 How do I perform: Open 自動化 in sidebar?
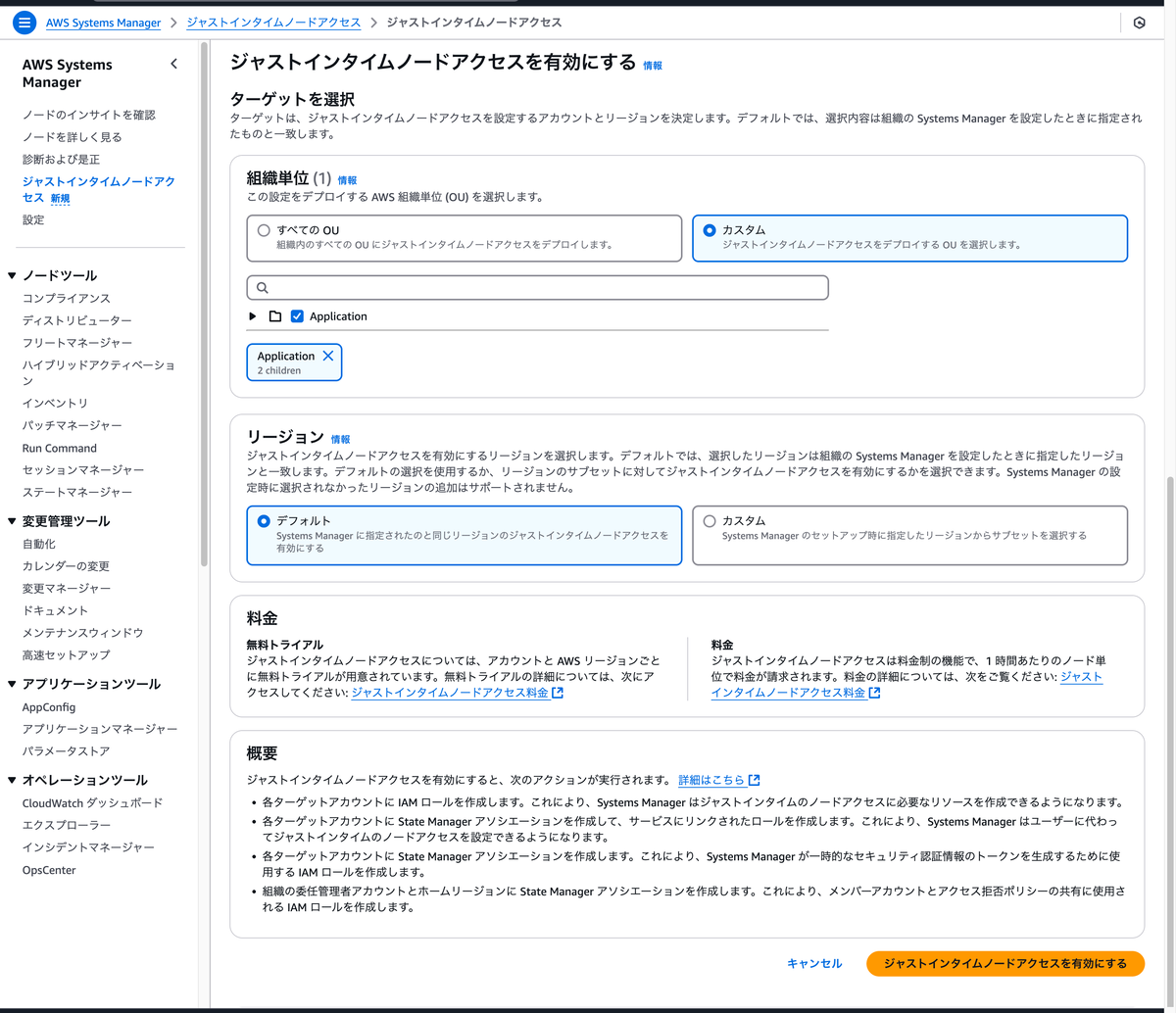click(x=39, y=544)
